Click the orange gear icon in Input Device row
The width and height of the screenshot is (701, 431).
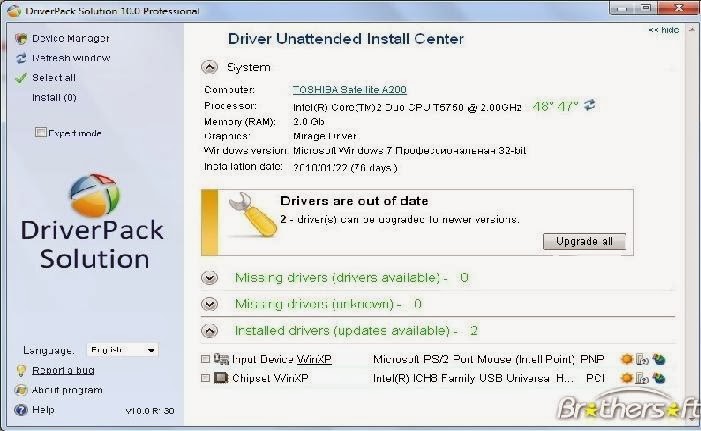[627, 359]
